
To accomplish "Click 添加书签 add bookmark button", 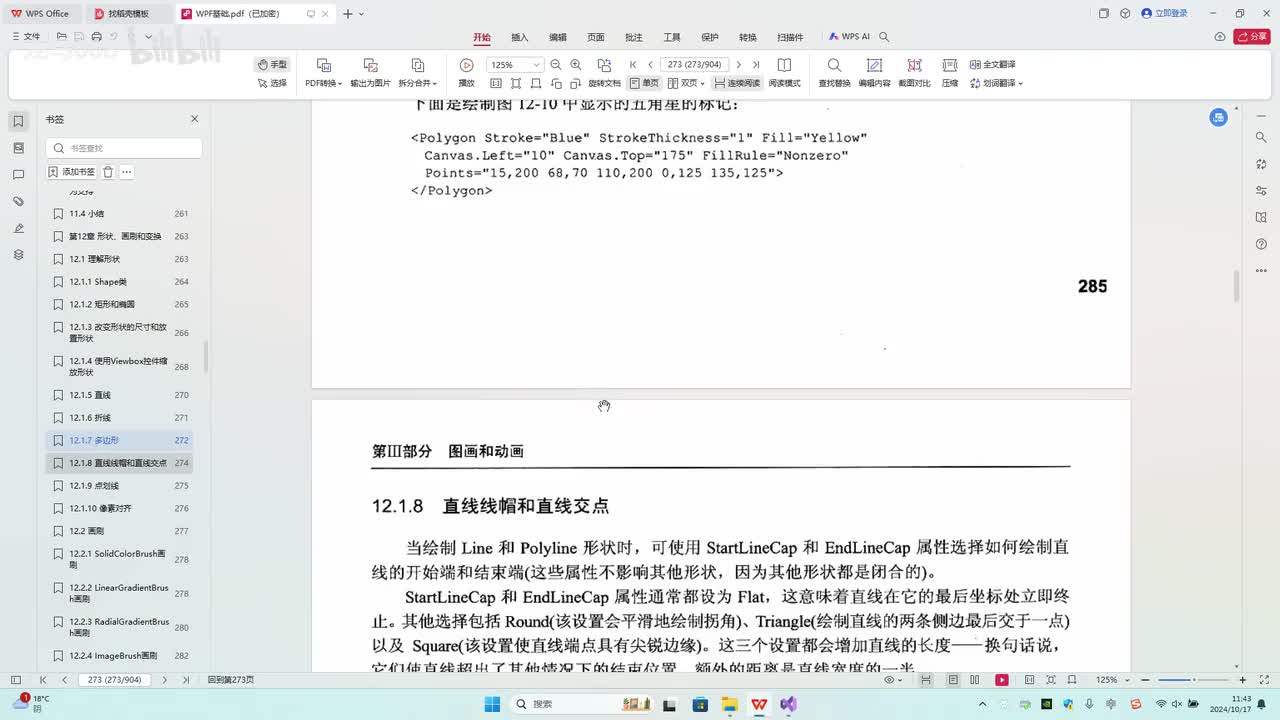I will click(72, 172).
